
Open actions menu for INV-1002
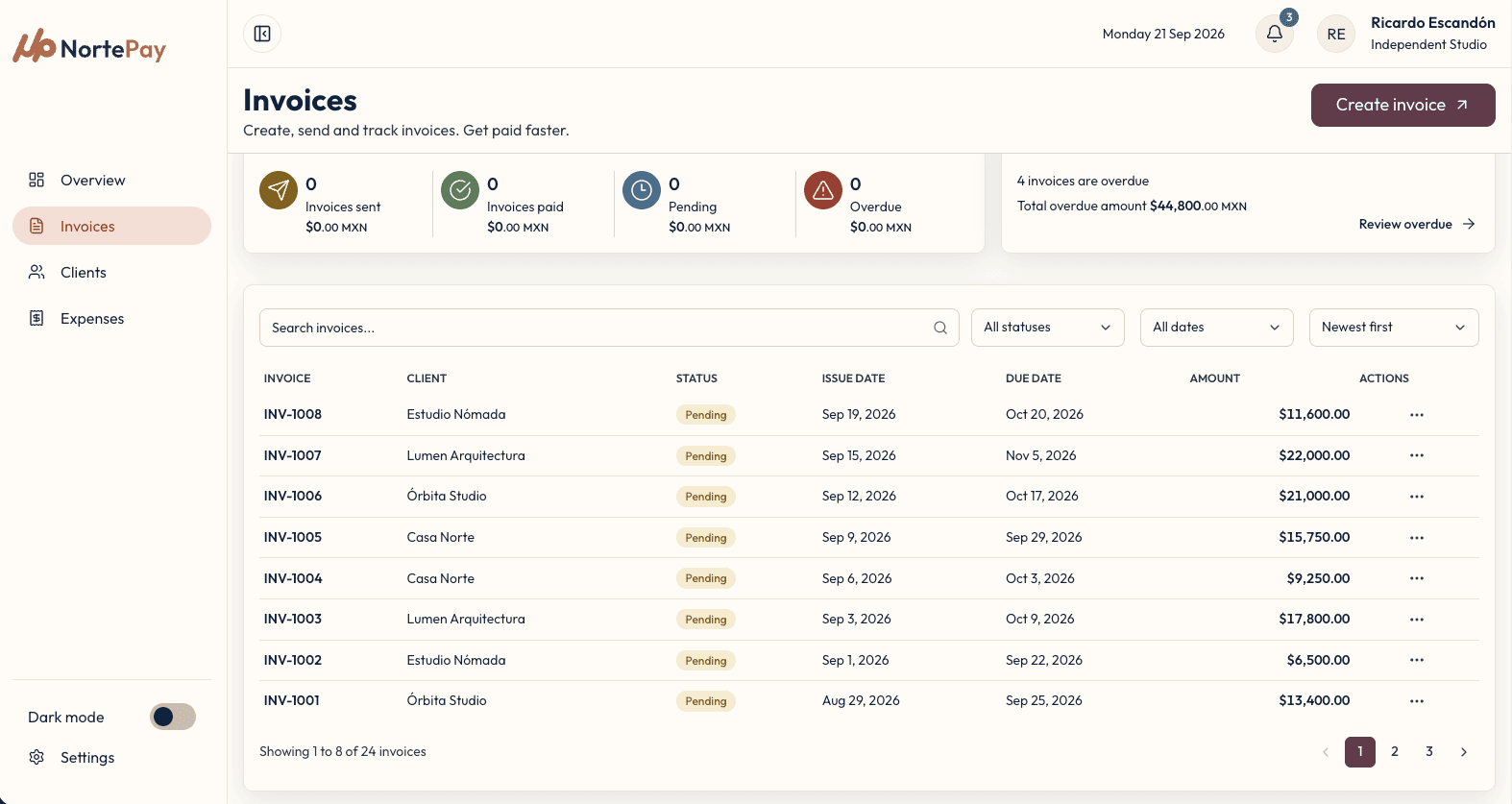coord(1417,660)
